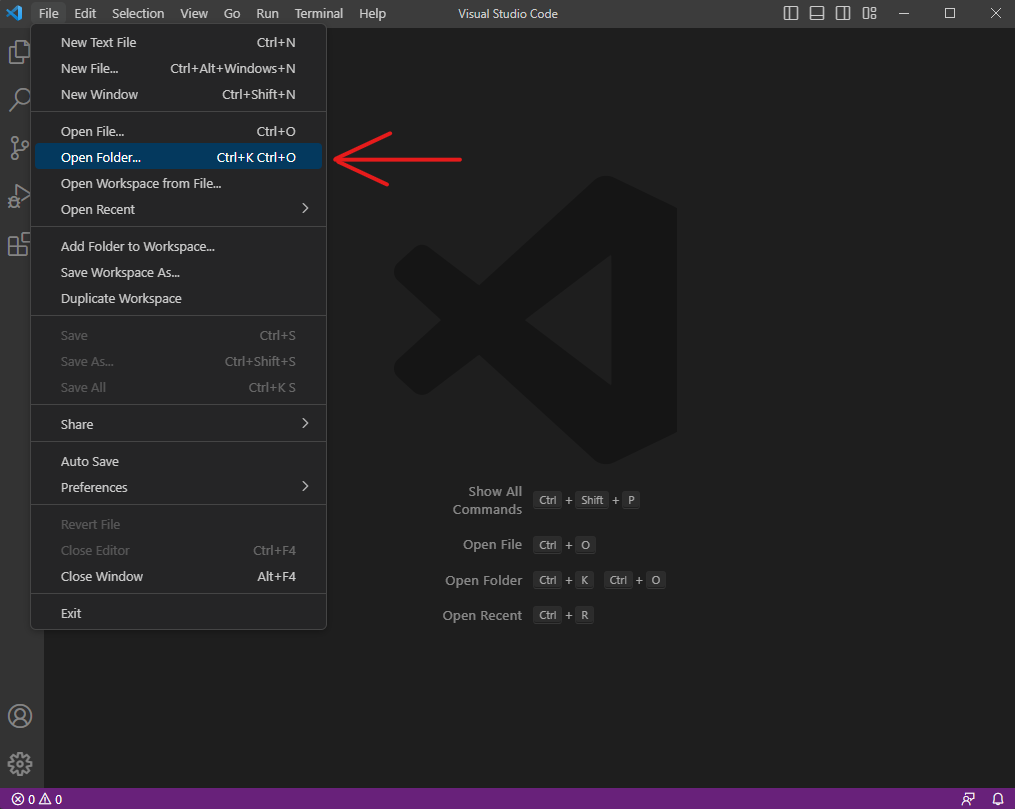Click the errors and warnings status indicator
The image size is (1015, 809).
pyautogui.click(x=37, y=799)
